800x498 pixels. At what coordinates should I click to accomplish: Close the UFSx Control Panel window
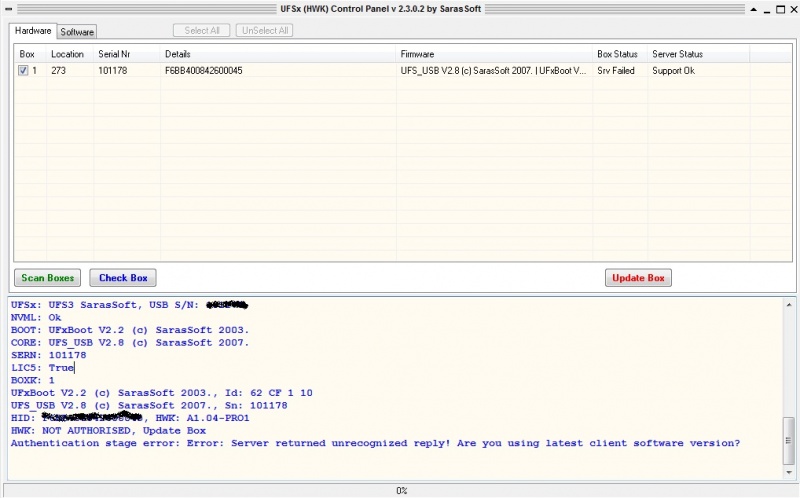click(794, 9)
